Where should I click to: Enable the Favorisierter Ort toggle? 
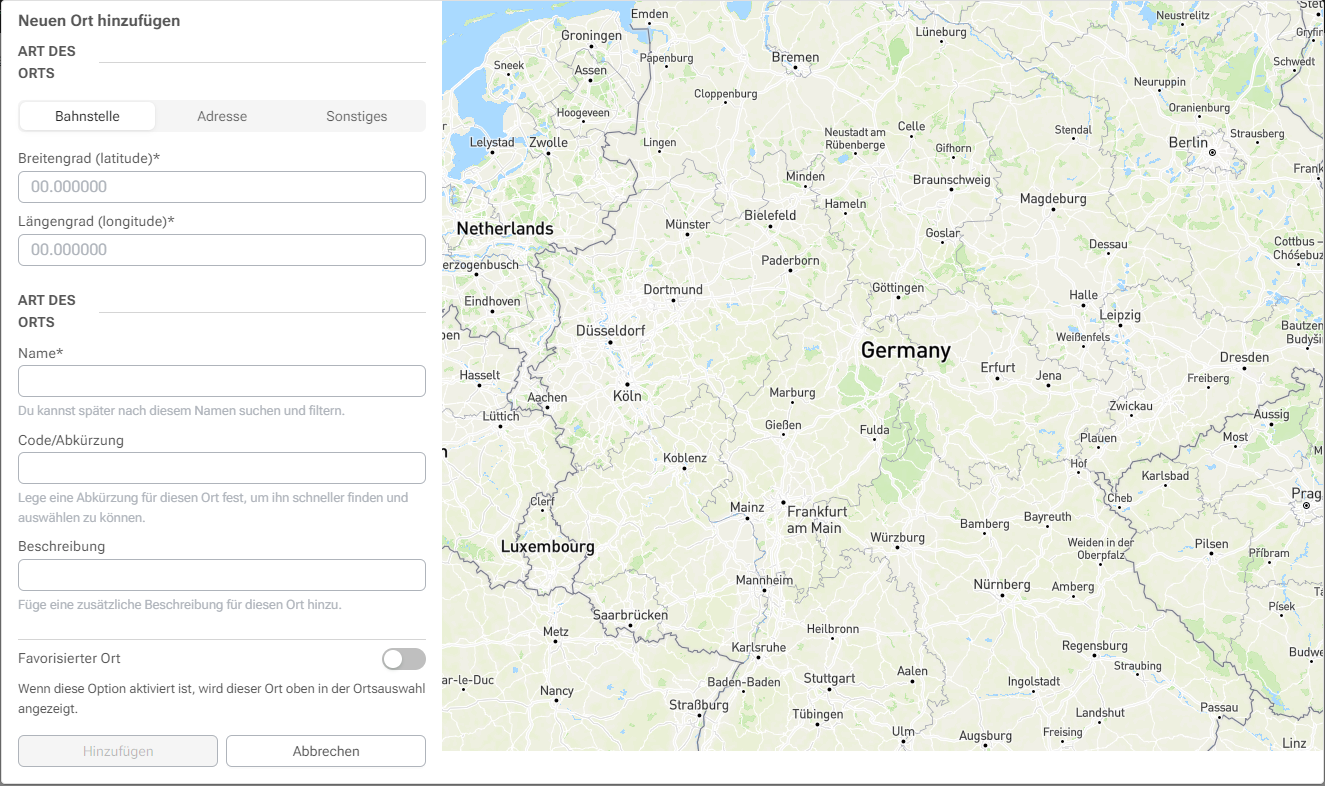pos(404,659)
